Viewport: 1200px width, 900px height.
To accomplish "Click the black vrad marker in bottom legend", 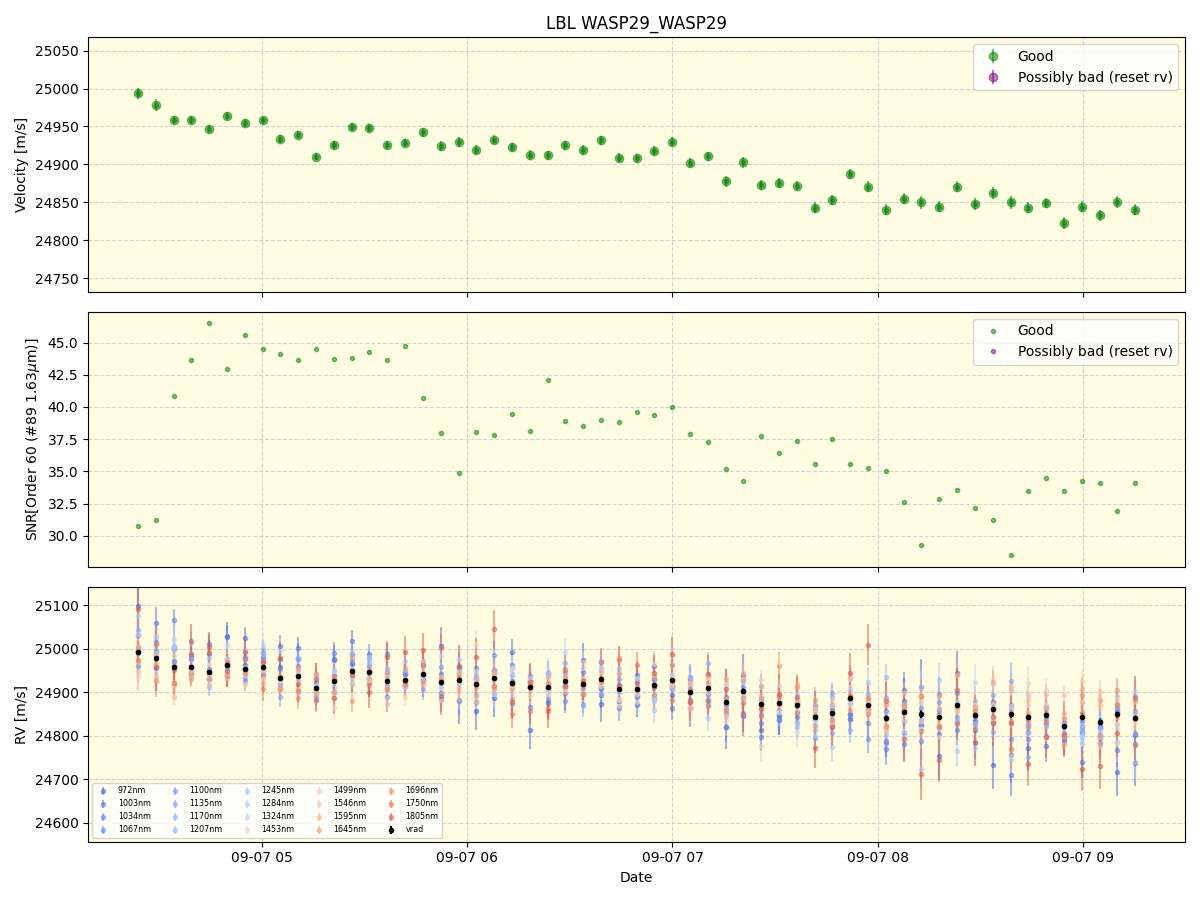I will (x=391, y=829).
